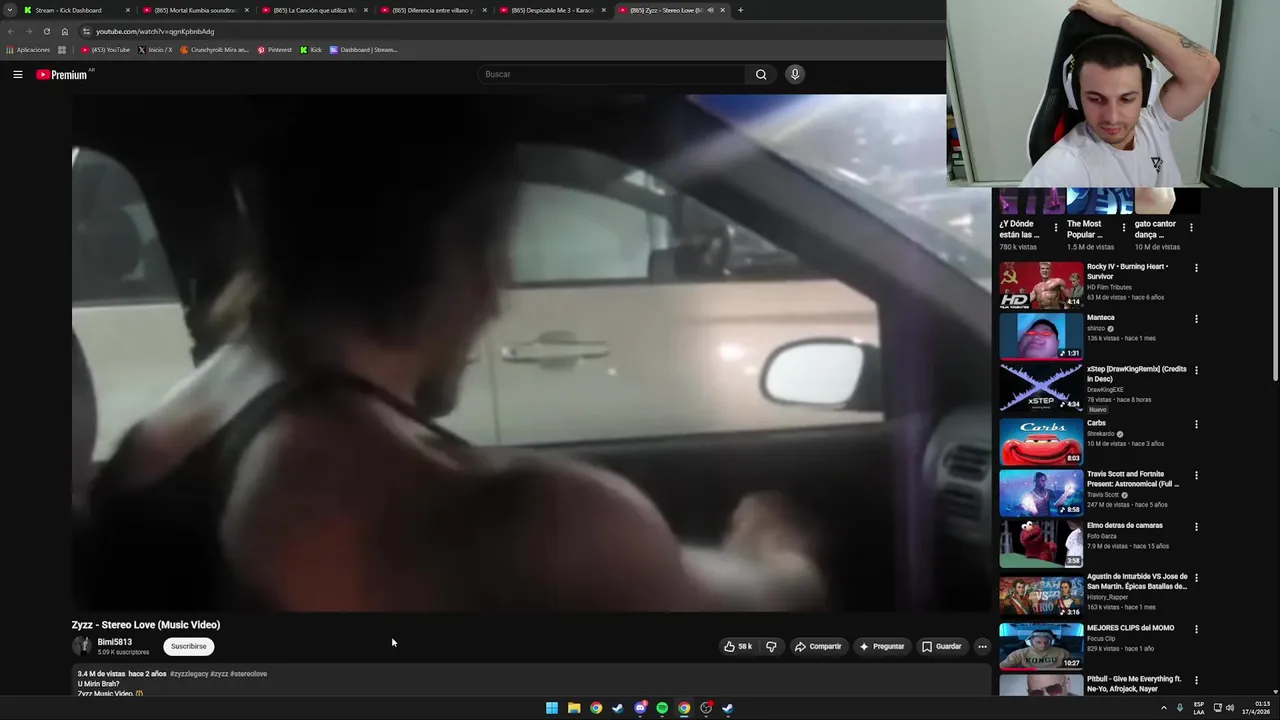Switch to Stream - Kick Dashboard tab
Image resolution: width=1280 pixels, height=720 pixels.
pyautogui.click(x=77, y=10)
